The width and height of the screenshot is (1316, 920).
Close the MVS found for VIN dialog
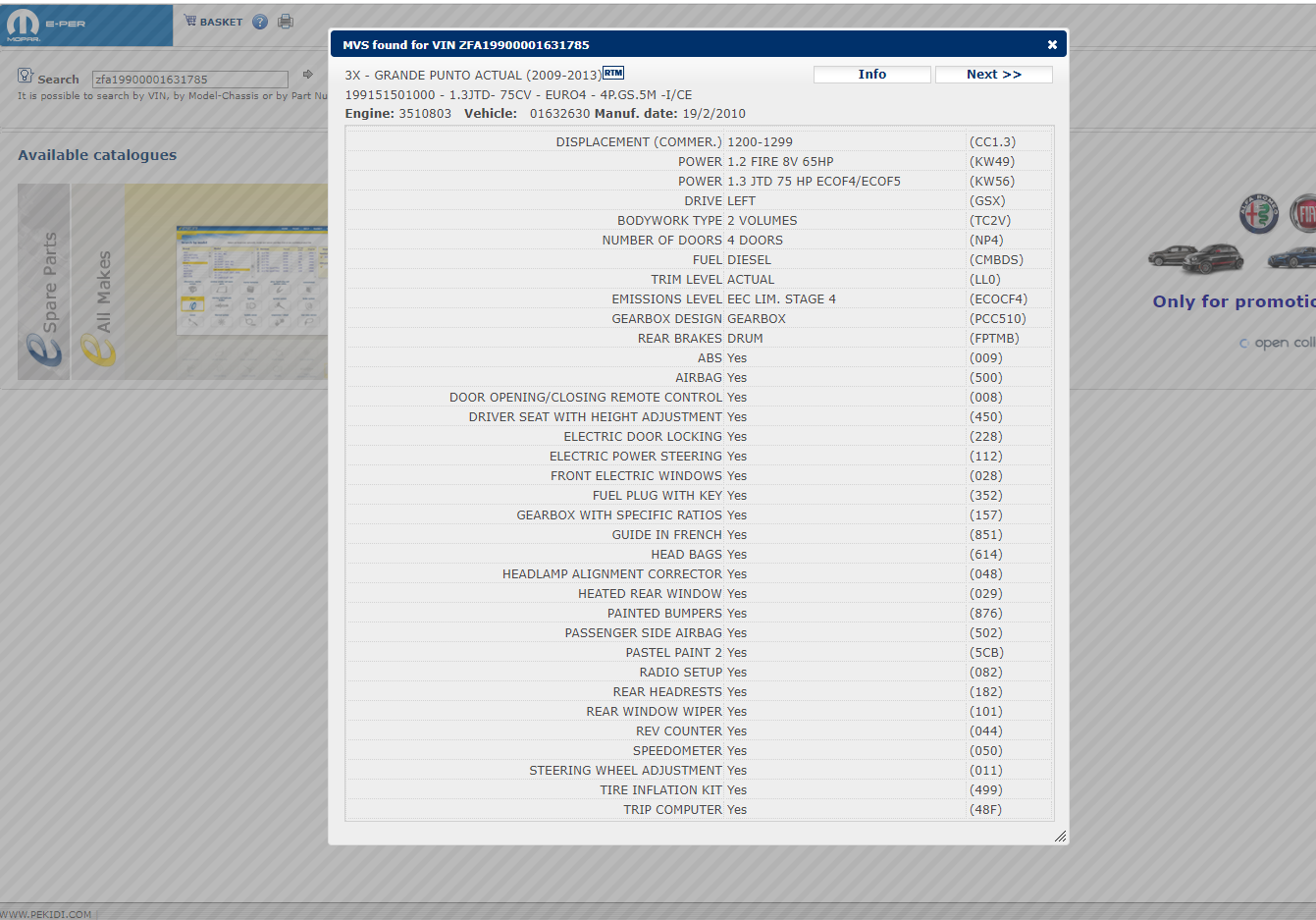pos(1052,45)
